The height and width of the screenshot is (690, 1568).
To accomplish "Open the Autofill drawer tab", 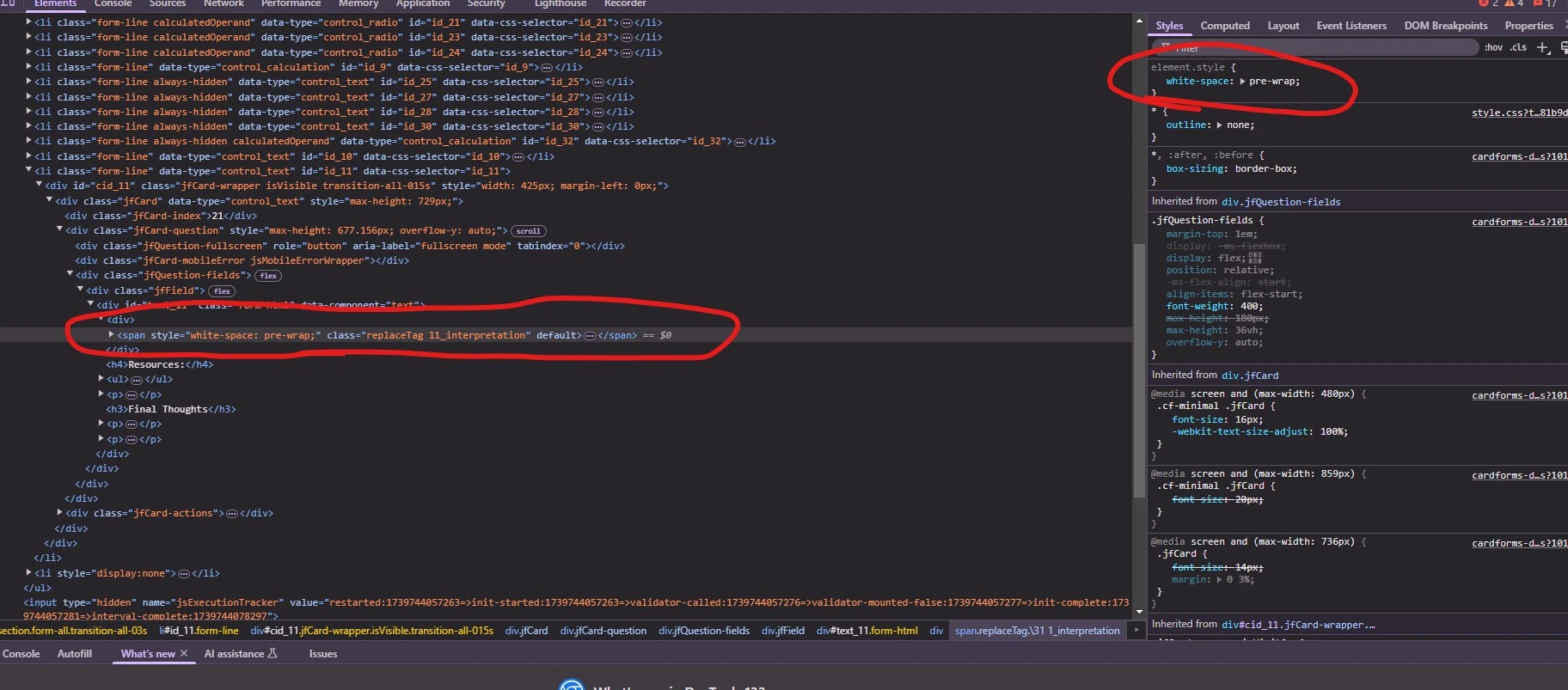I will click(x=75, y=654).
